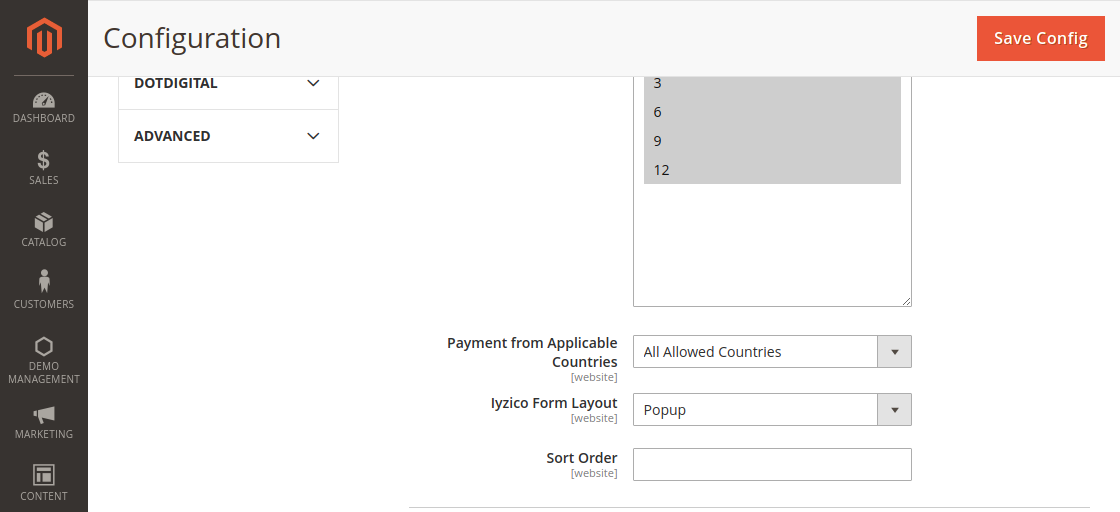Select installment option 6 in list
The image size is (1120, 512).
tap(772, 112)
